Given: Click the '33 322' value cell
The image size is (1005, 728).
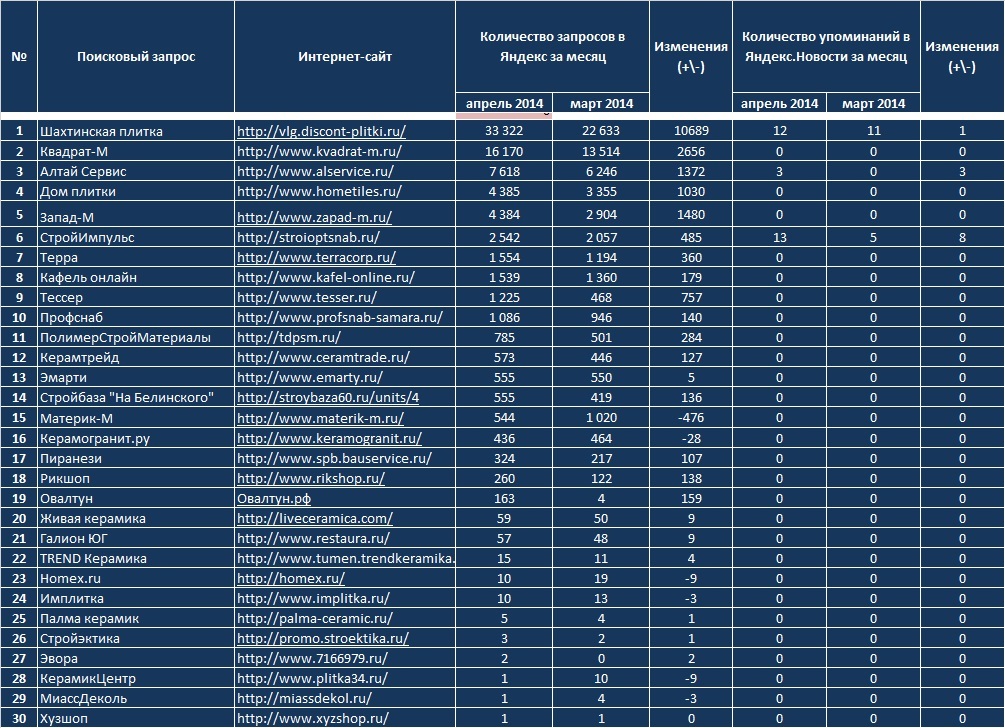Looking at the screenshot, I should click(x=504, y=130).
